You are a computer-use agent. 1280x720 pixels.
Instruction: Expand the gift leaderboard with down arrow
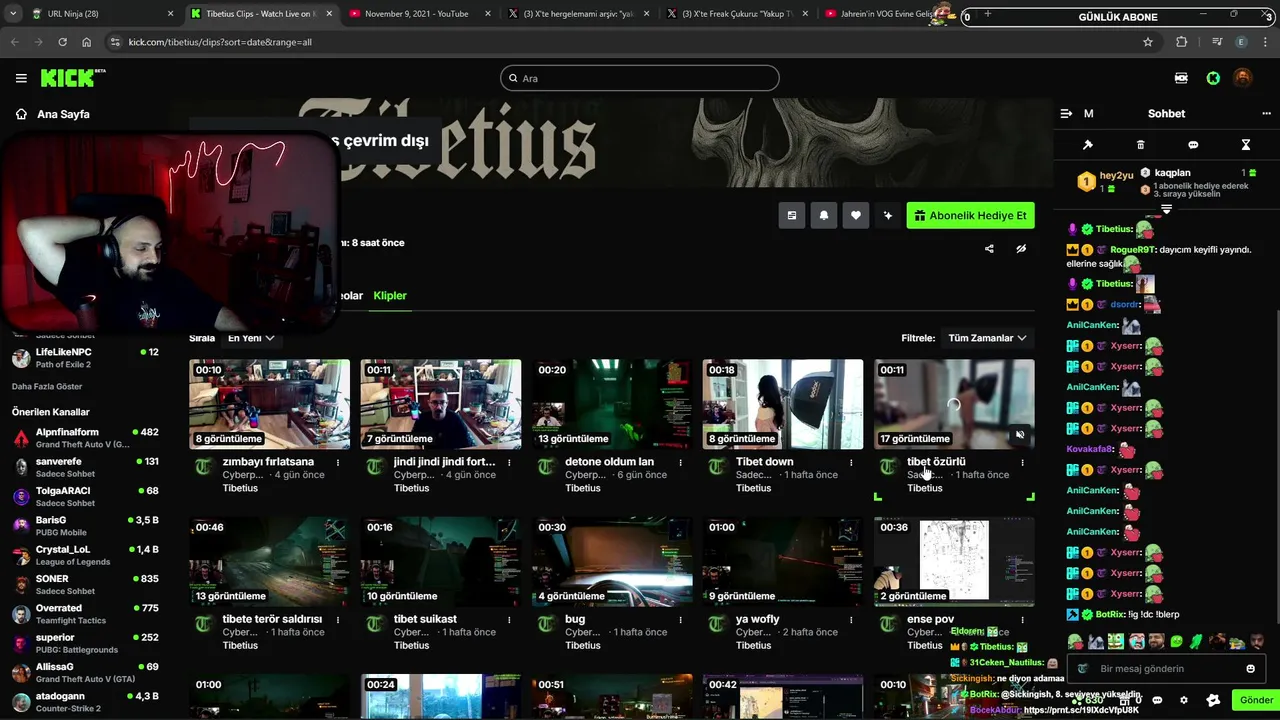(1166, 209)
